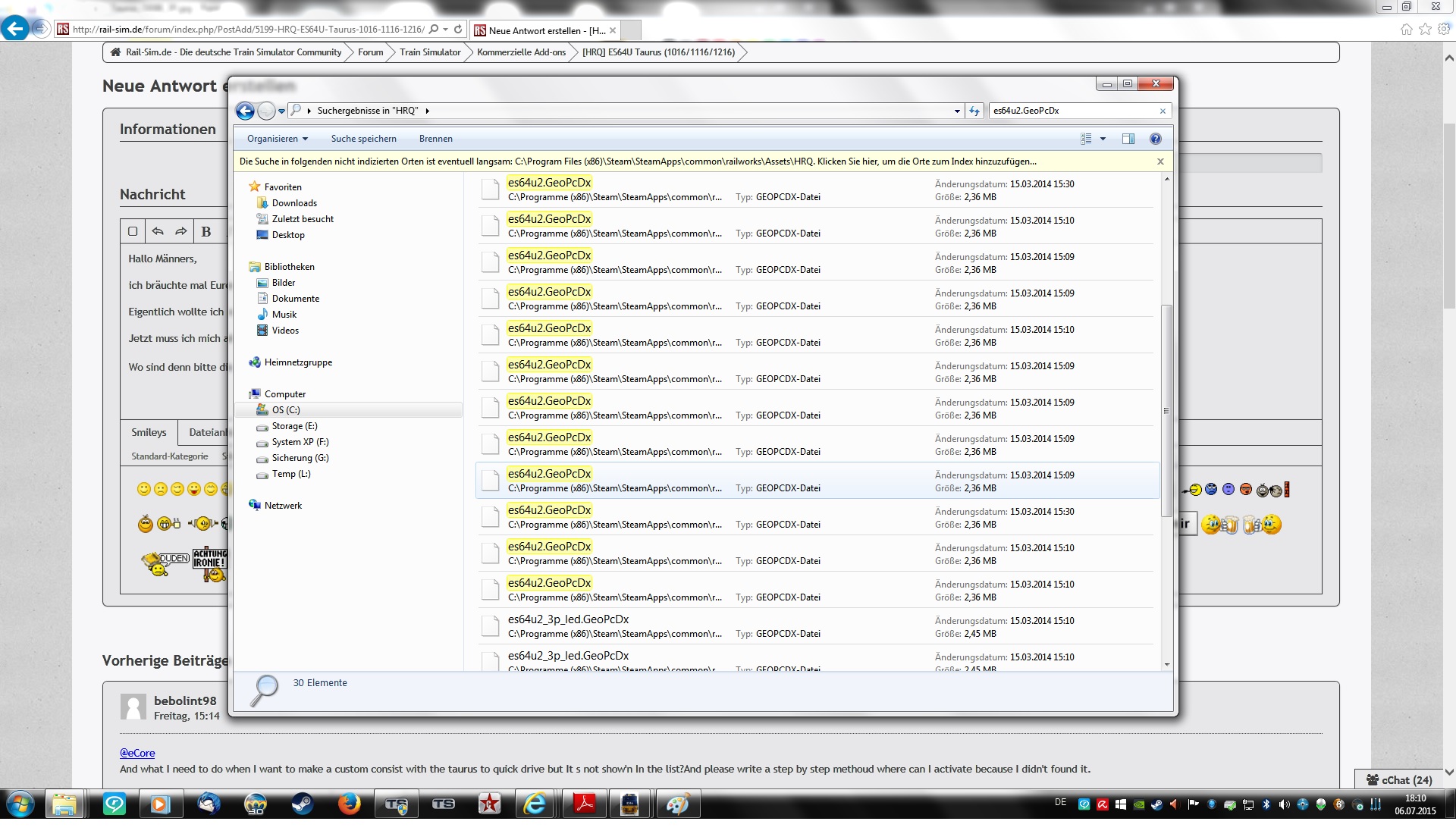Open the Organisieren dropdown menu
Image resolution: width=1456 pixels, height=837 pixels.
278,139
